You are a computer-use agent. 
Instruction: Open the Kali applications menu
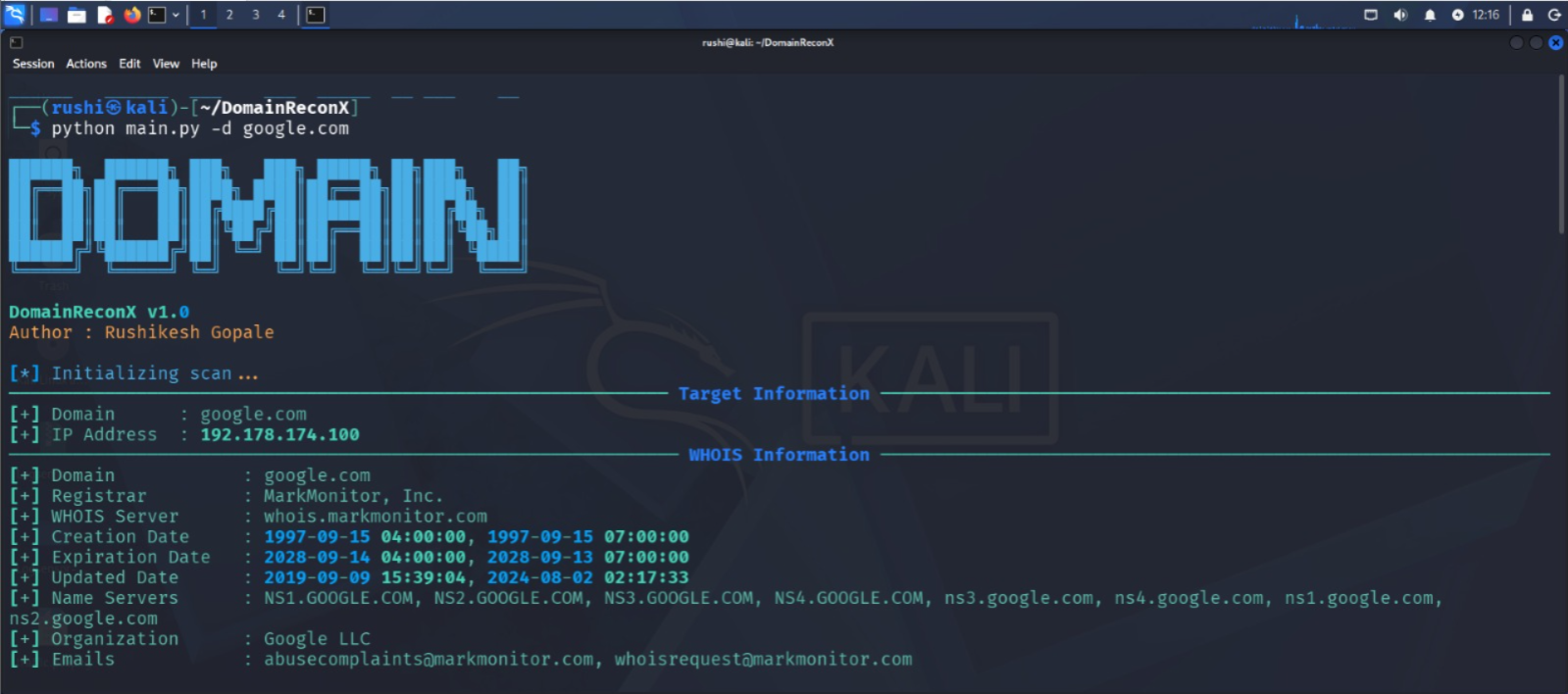click(x=15, y=14)
